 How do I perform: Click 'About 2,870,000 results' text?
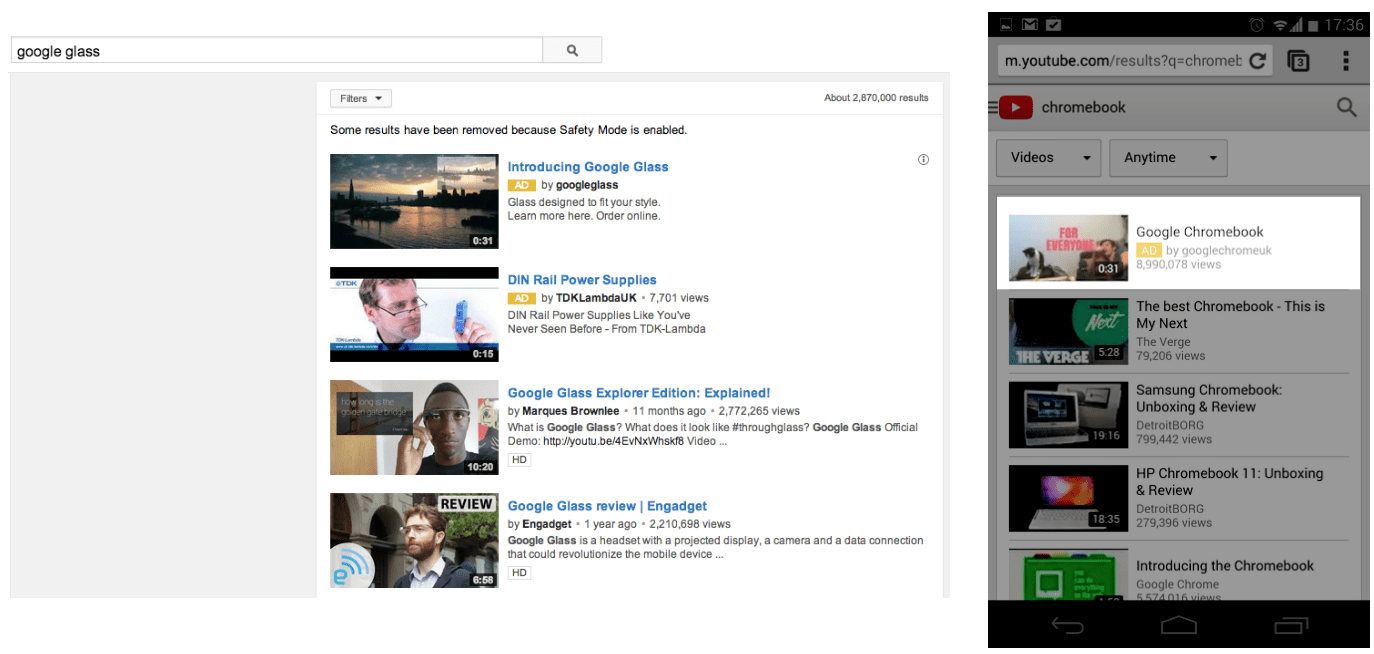pyautogui.click(x=876, y=98)
